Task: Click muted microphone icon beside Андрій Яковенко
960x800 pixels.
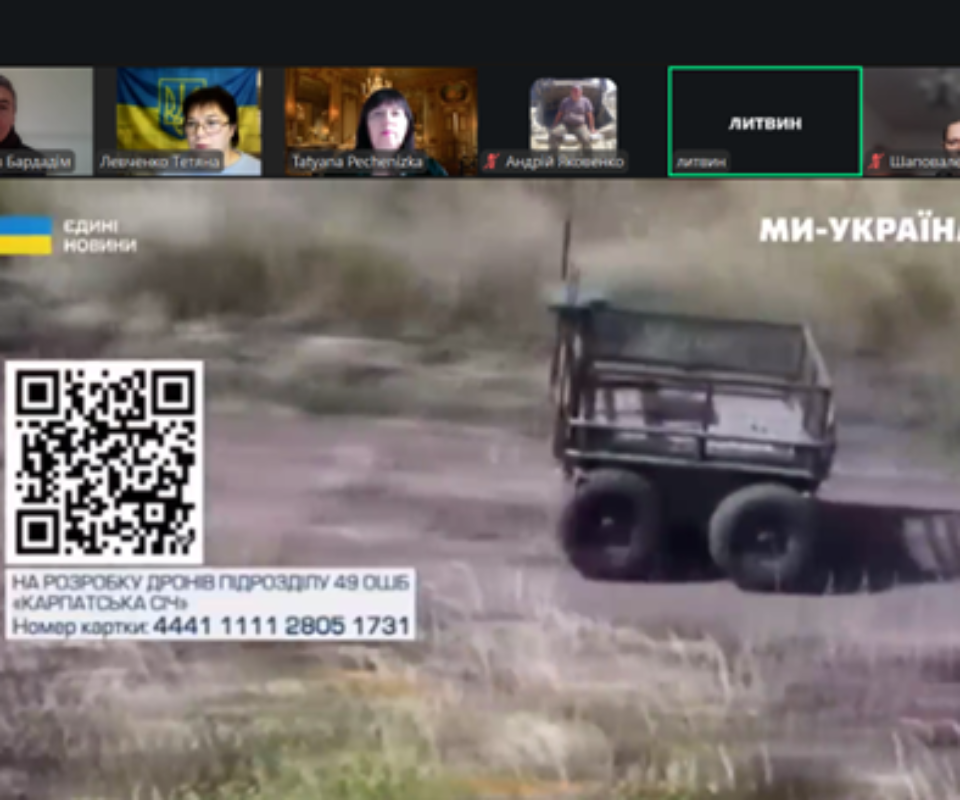Action: click(491, 162)
